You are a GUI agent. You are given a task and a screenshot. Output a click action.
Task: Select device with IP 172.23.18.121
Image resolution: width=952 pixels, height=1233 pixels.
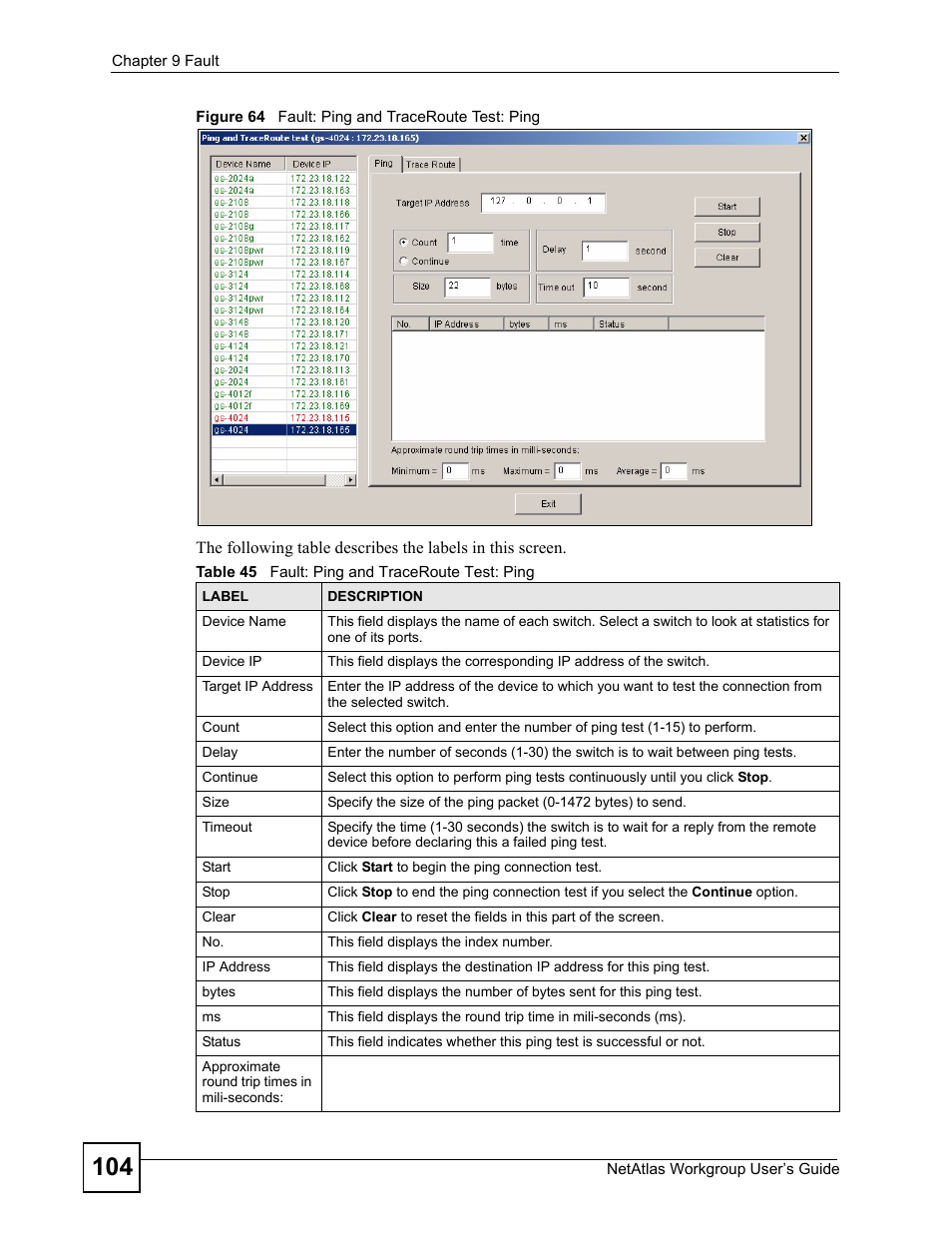[321, 346]
